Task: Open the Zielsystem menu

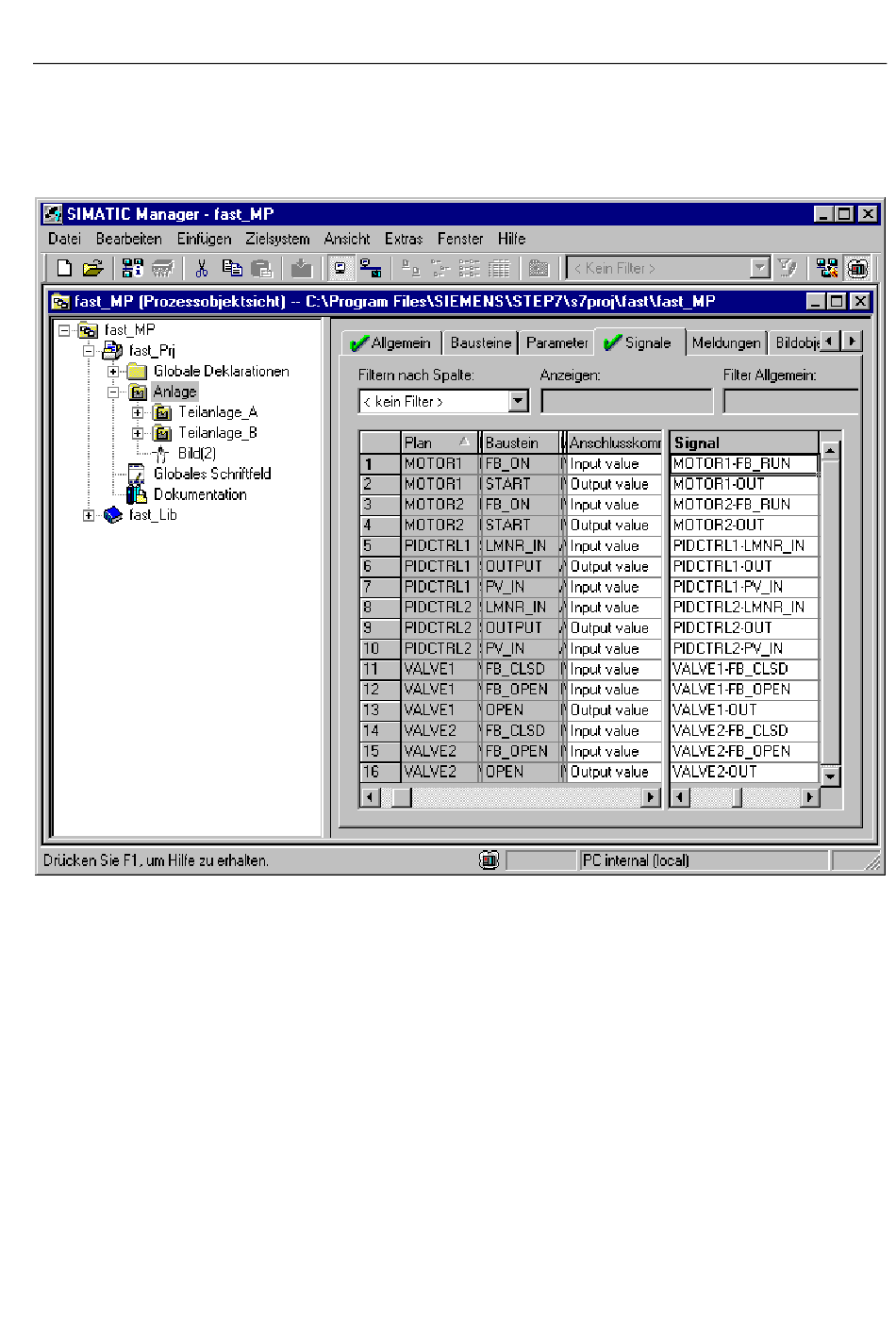Action: click(277, 240)
